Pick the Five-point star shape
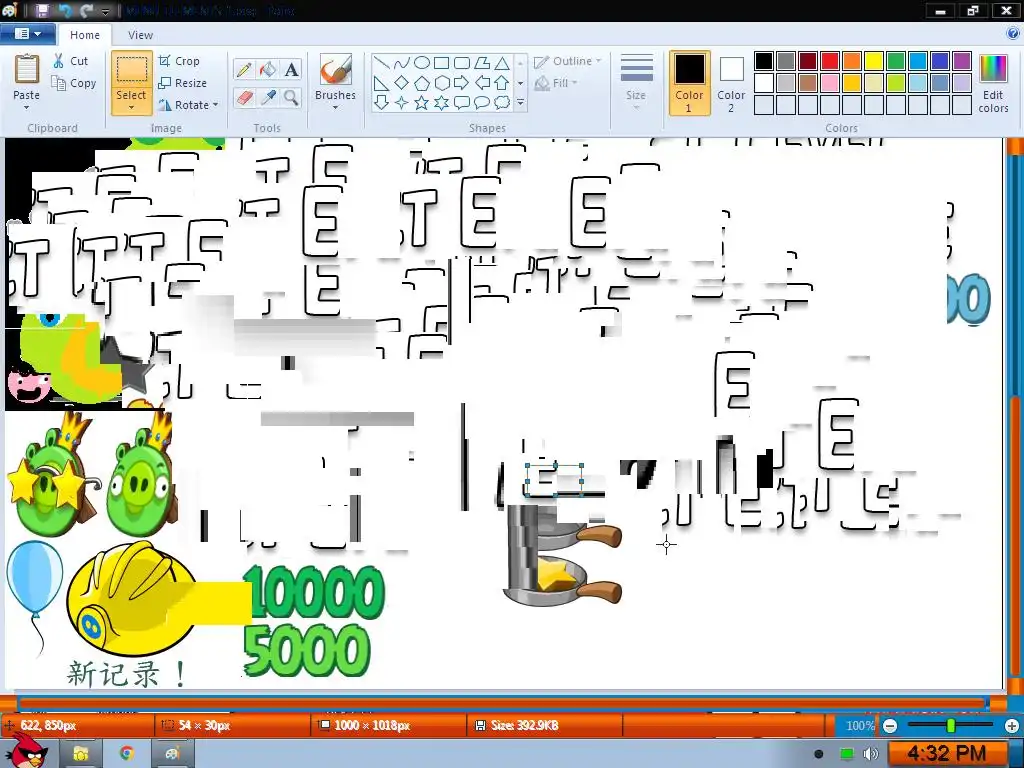The image size is (1024, 768). click(x=422, y=103)
